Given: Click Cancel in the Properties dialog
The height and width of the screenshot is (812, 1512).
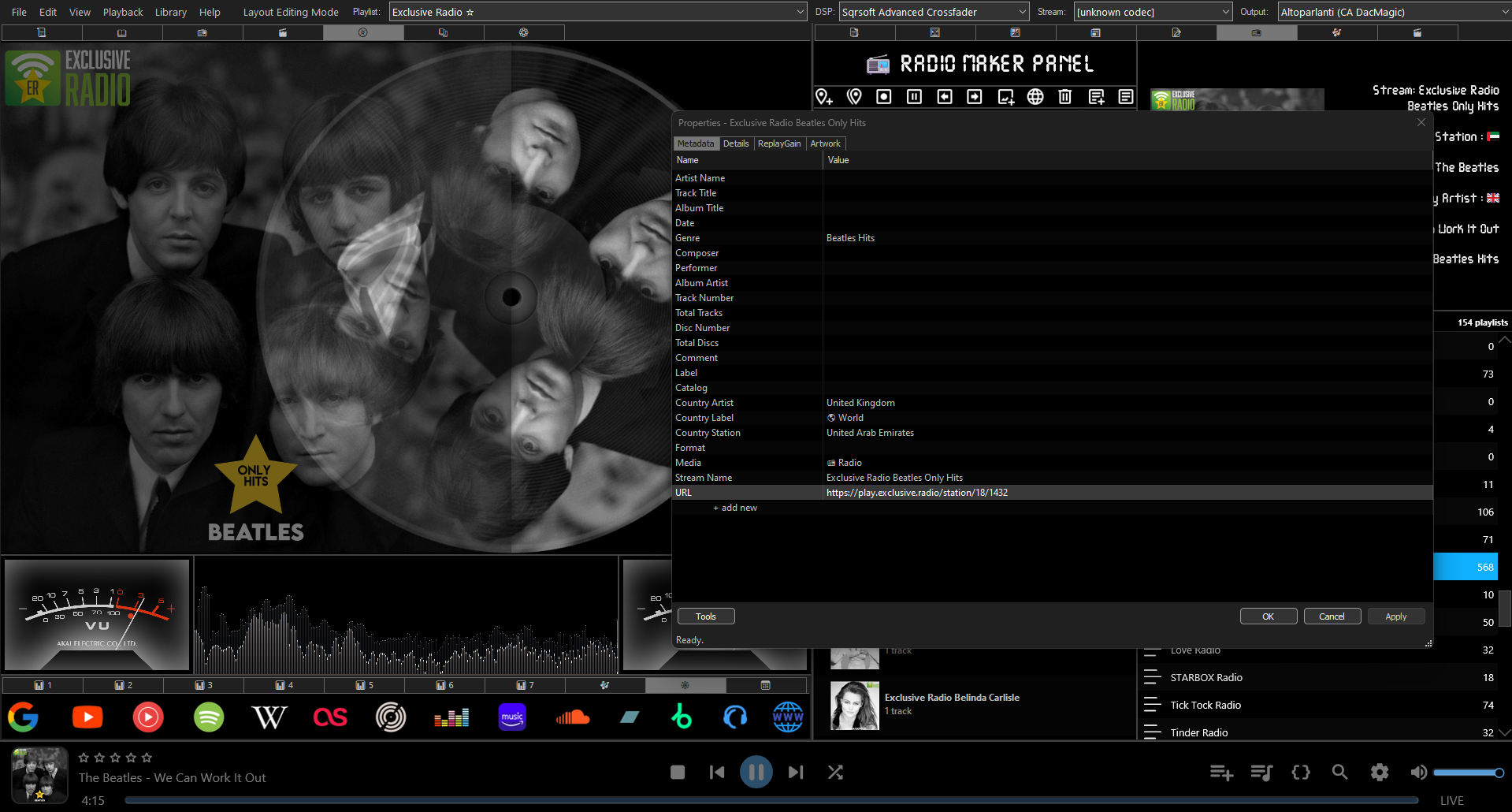Looking at the screenshot, I should (1332, 616).
